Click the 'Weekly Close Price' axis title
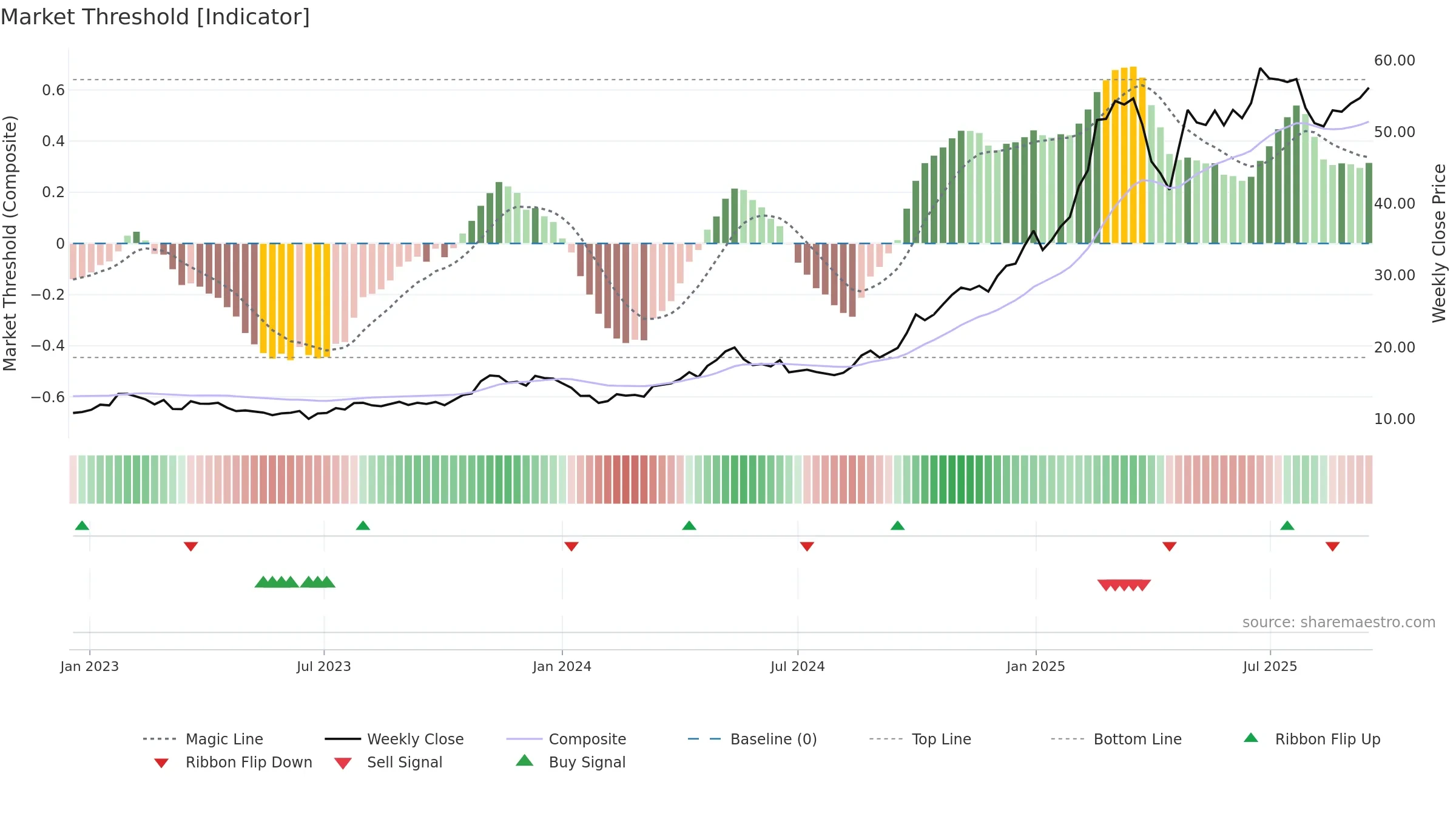This screenshot has width=1456, height=819. [x=1440, y=243]
